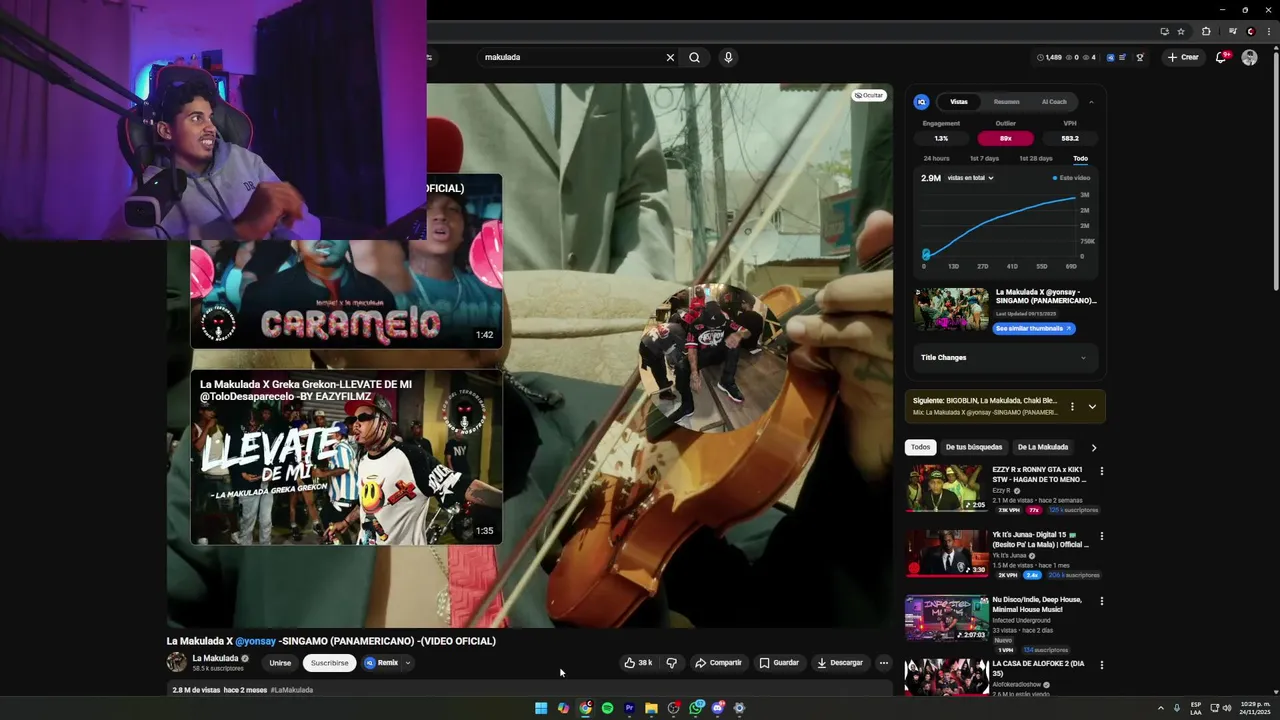Dislike the video
This screenshot has height=720, width=1280.
672,663
